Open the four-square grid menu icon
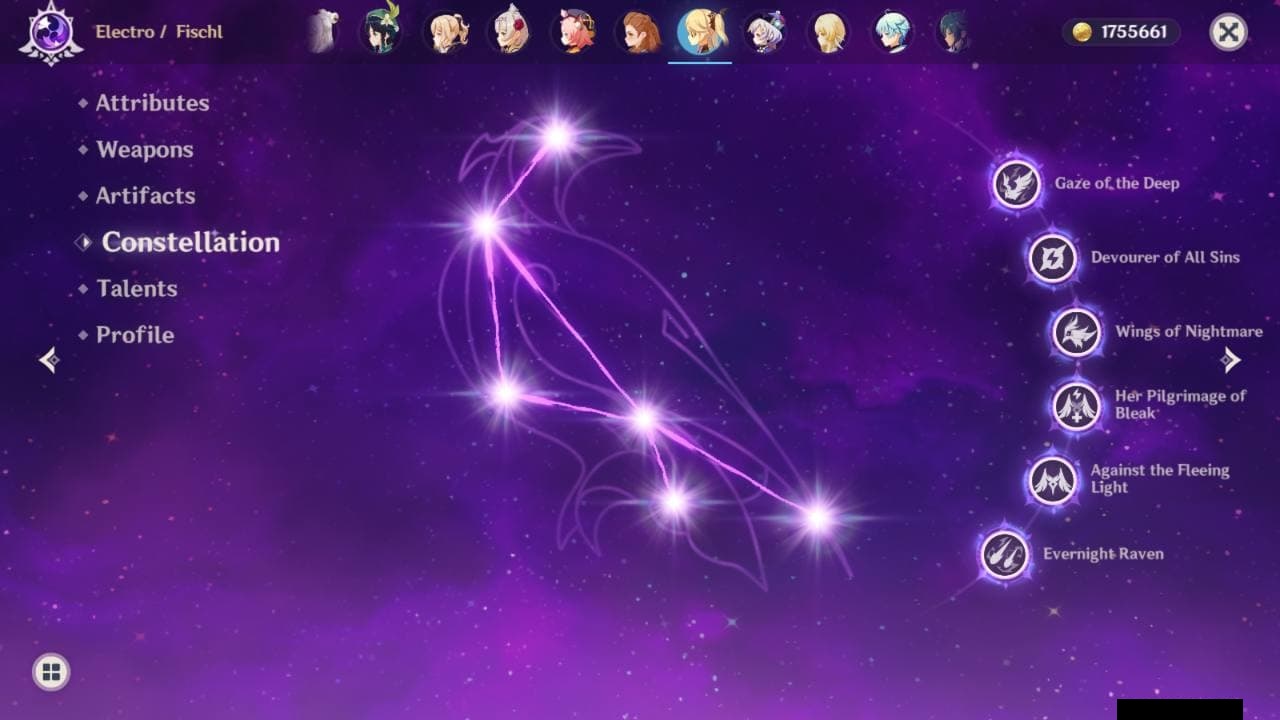The image size is (1280, 720). [51, 671]
